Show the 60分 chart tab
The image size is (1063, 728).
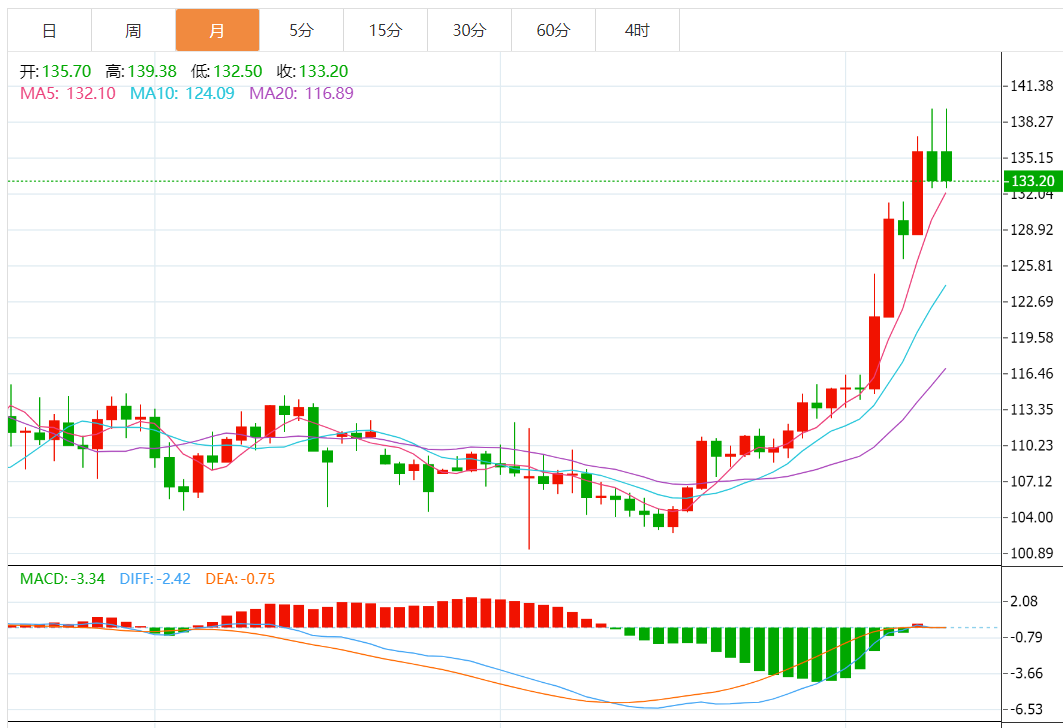click(553, 30)
